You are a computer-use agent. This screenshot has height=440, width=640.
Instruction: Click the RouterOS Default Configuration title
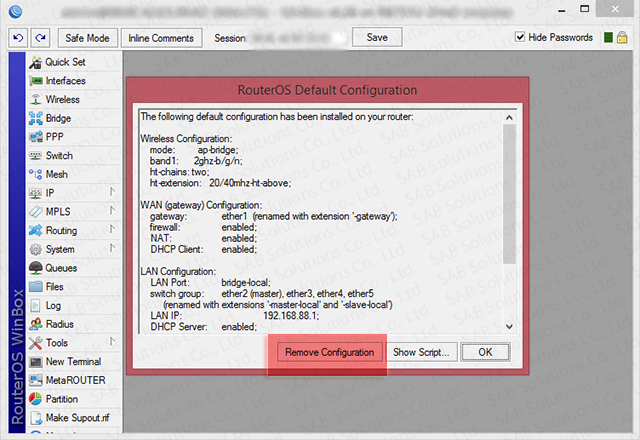pyautogui.click(x=327, y=90)
